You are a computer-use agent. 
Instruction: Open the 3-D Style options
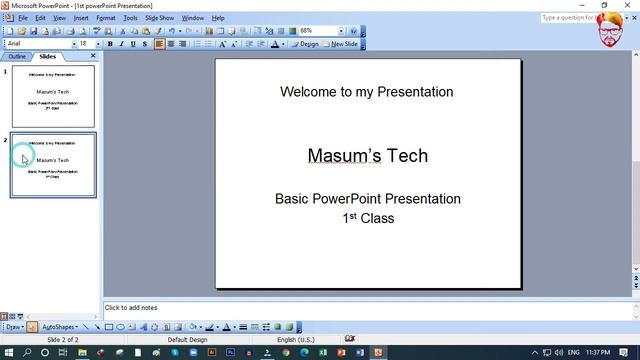tap(290, 327)
